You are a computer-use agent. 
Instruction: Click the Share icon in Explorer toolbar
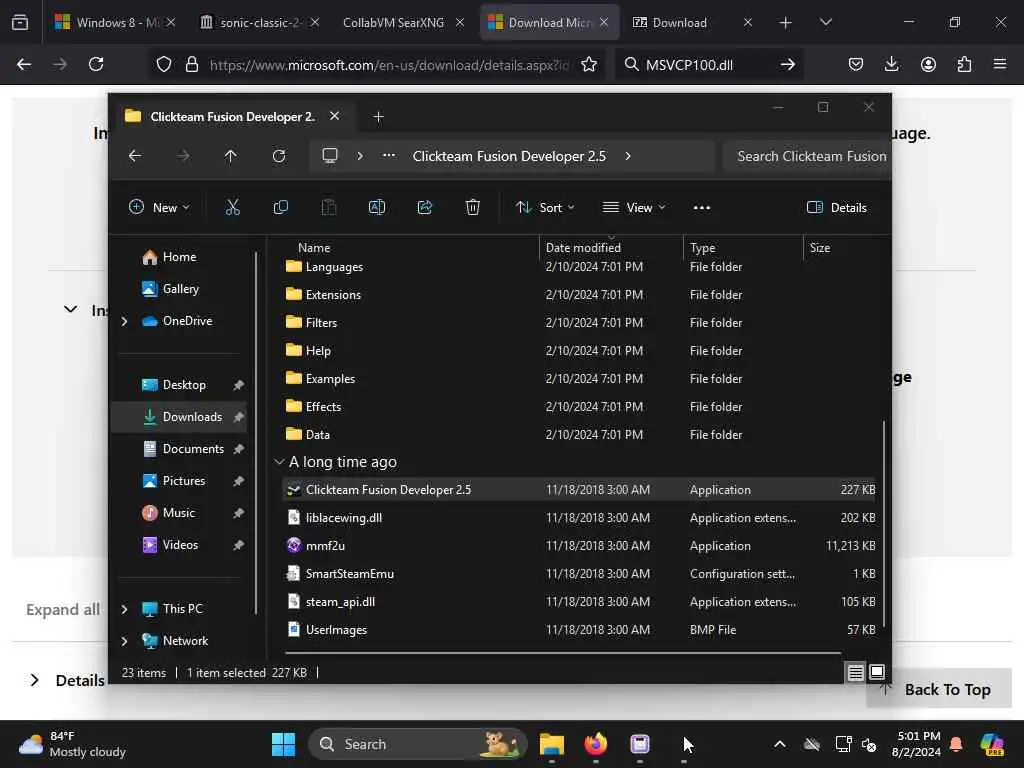[425, 208]
